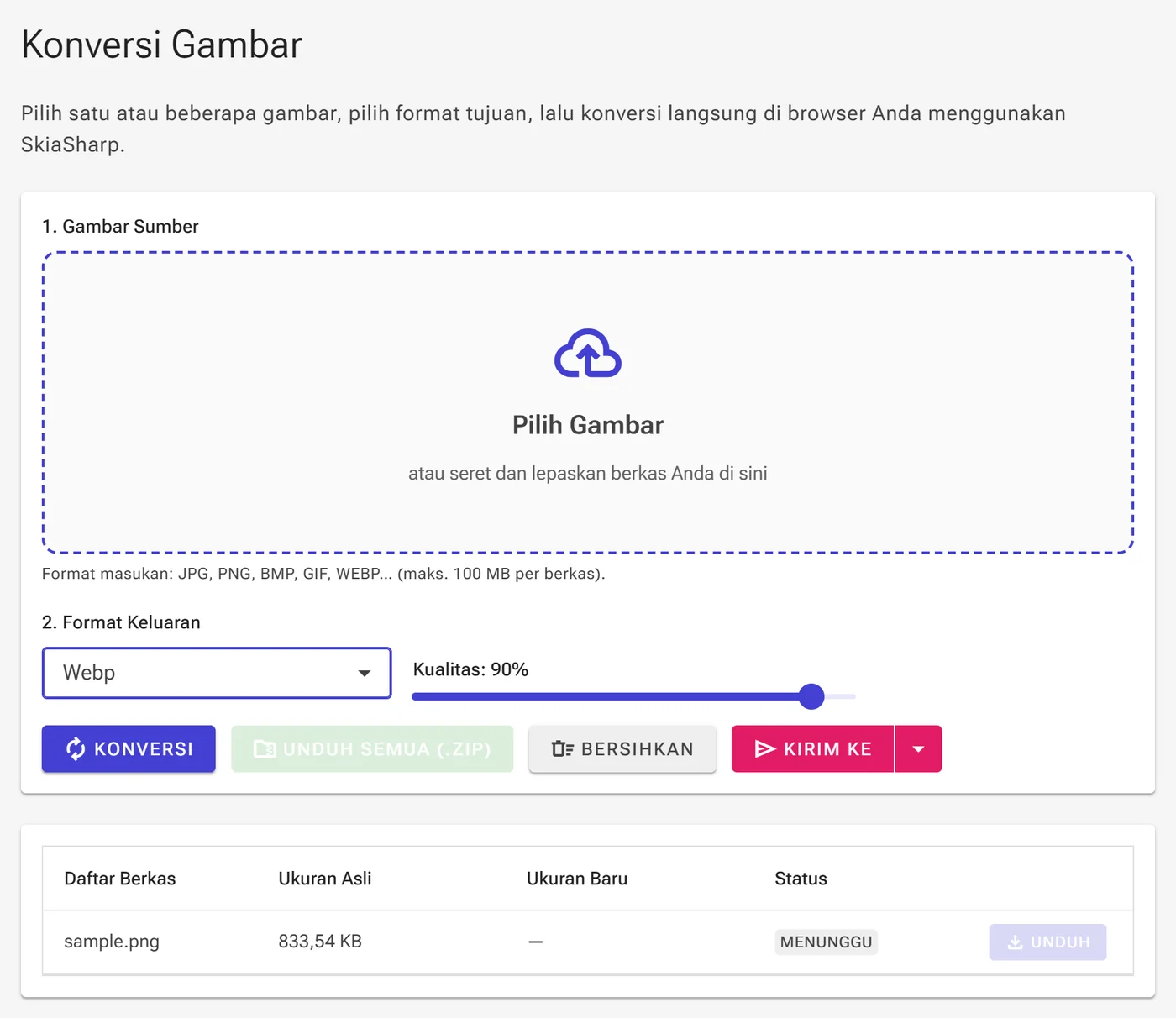This screenshot has width=1176, height=1018.
Task: Click the Pilih Gambar upload label
Action: point(588,425)
